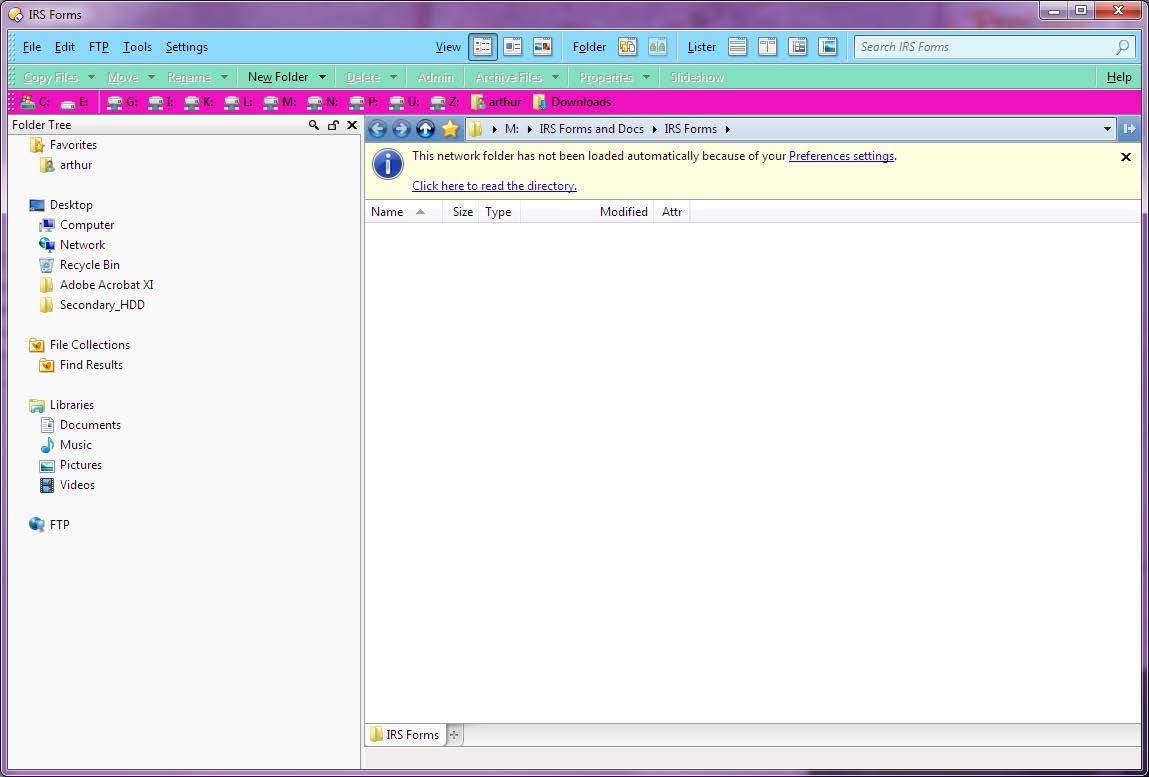Open the path history dropdown arrow

[x=1107, y=129]
